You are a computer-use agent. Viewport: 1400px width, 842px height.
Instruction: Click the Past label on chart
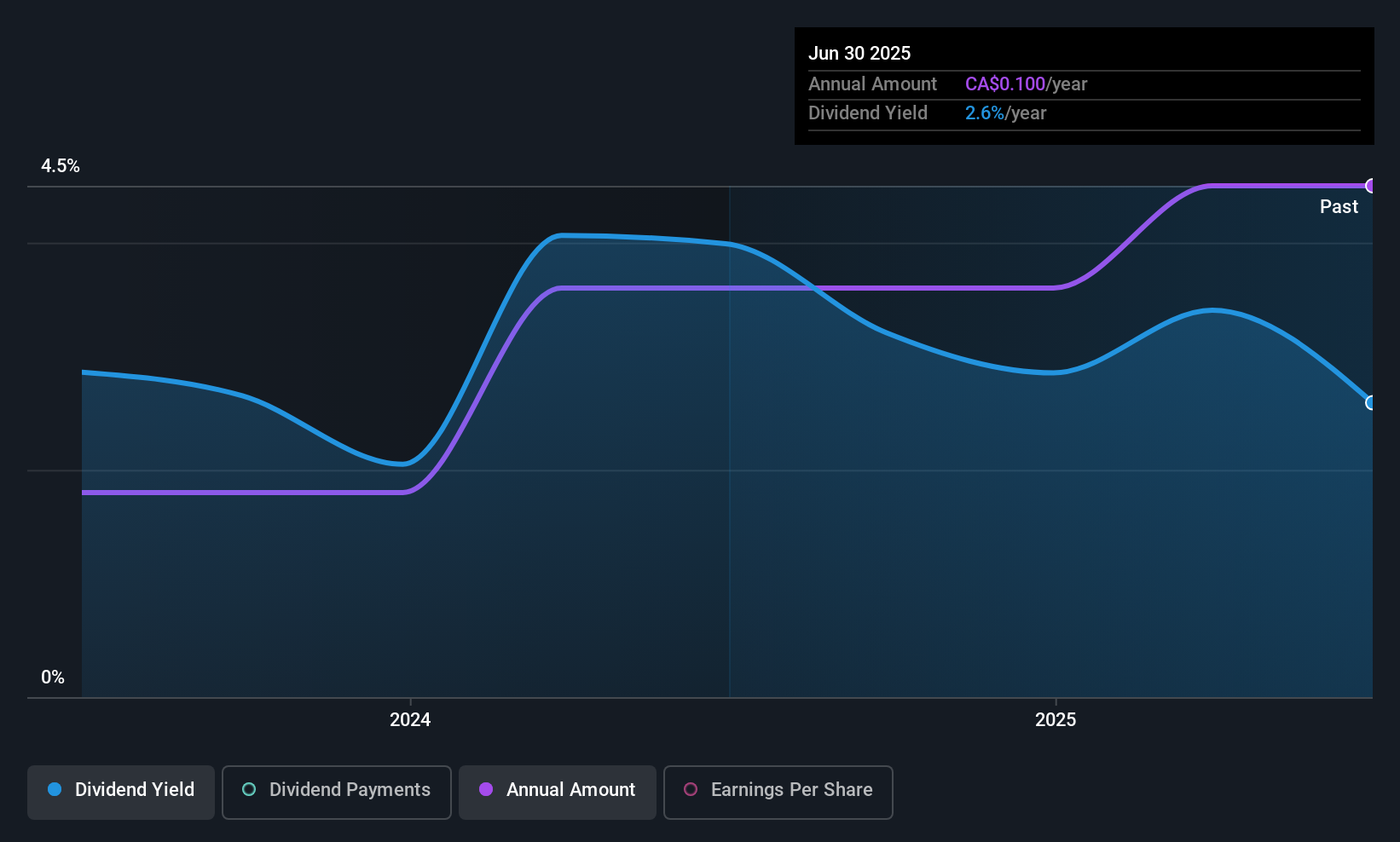[1339, 207]
